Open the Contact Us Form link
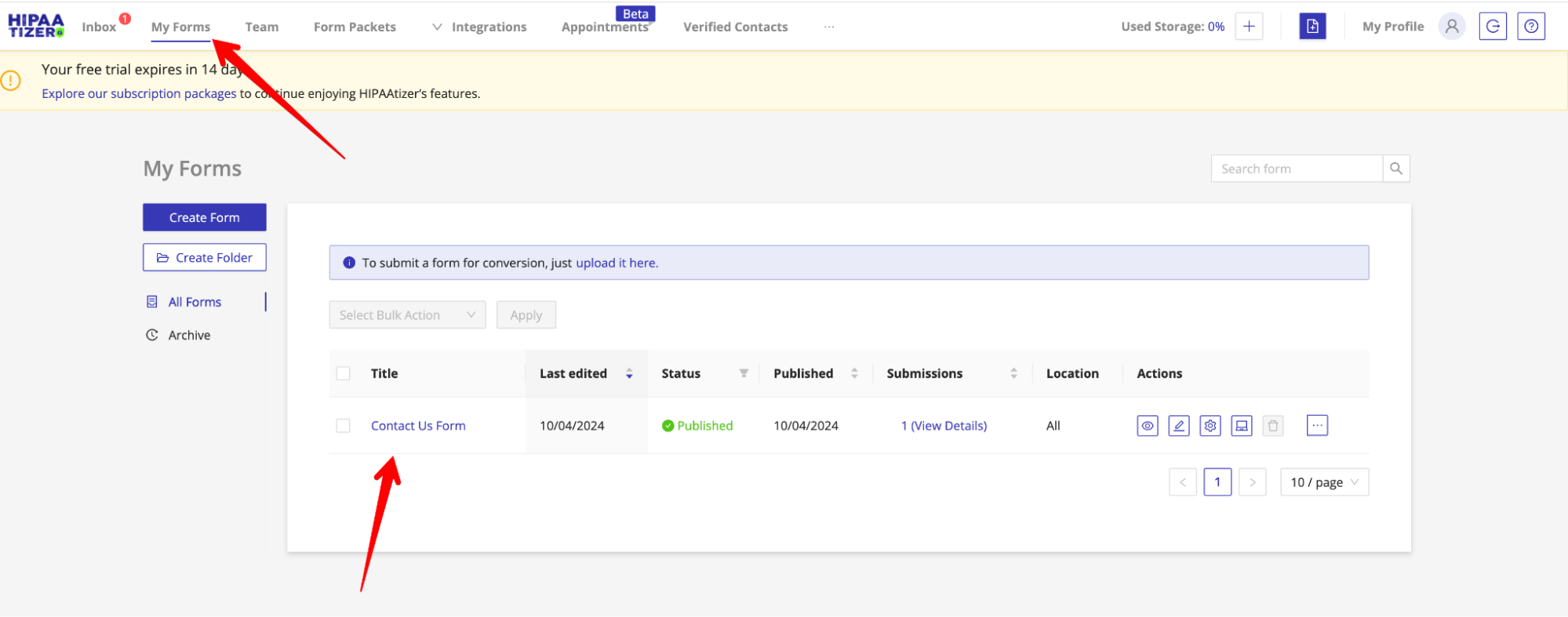This screenshot has height=617, width=1568. [x=418, y=426]
